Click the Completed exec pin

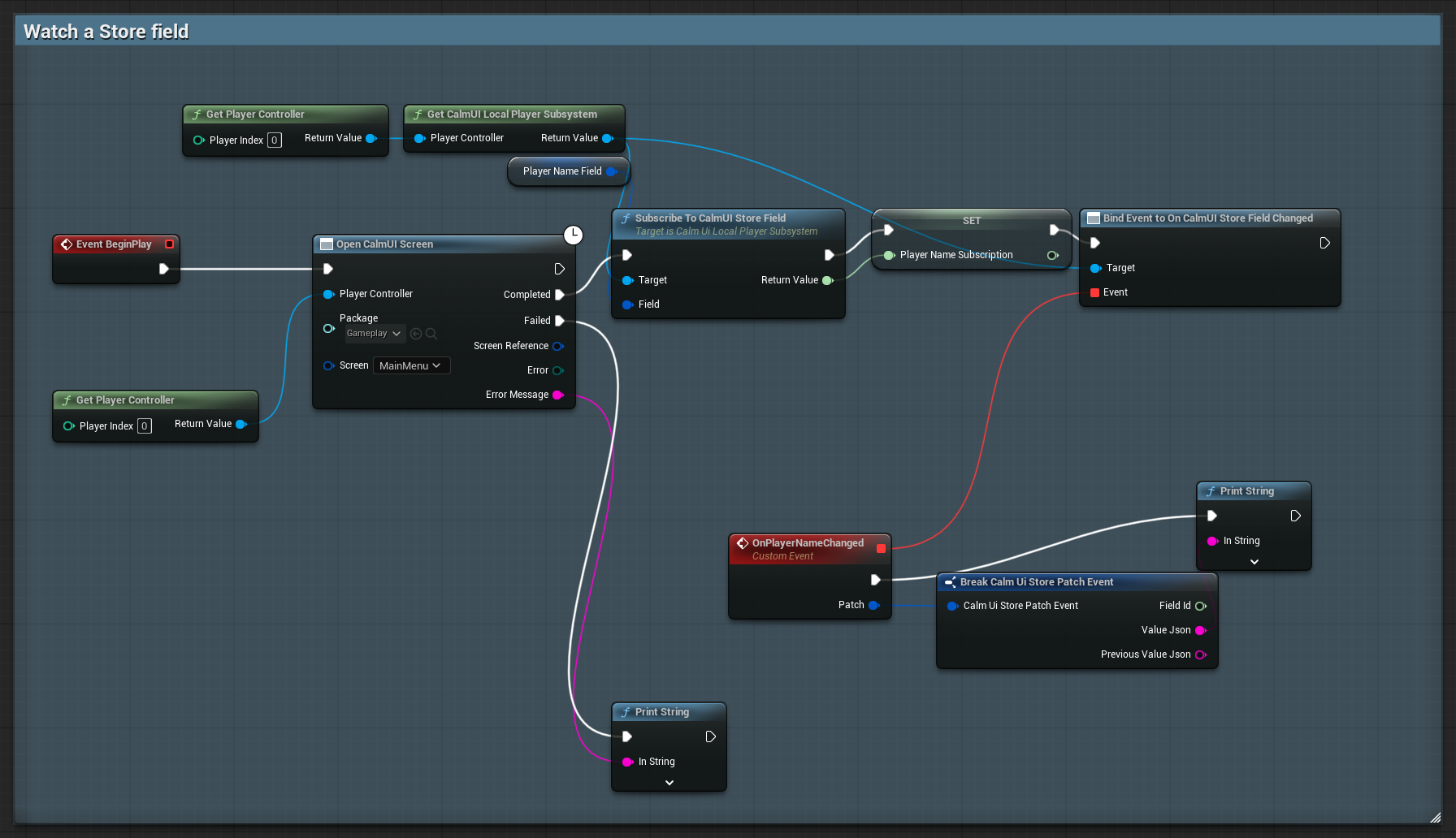point(559,295)
